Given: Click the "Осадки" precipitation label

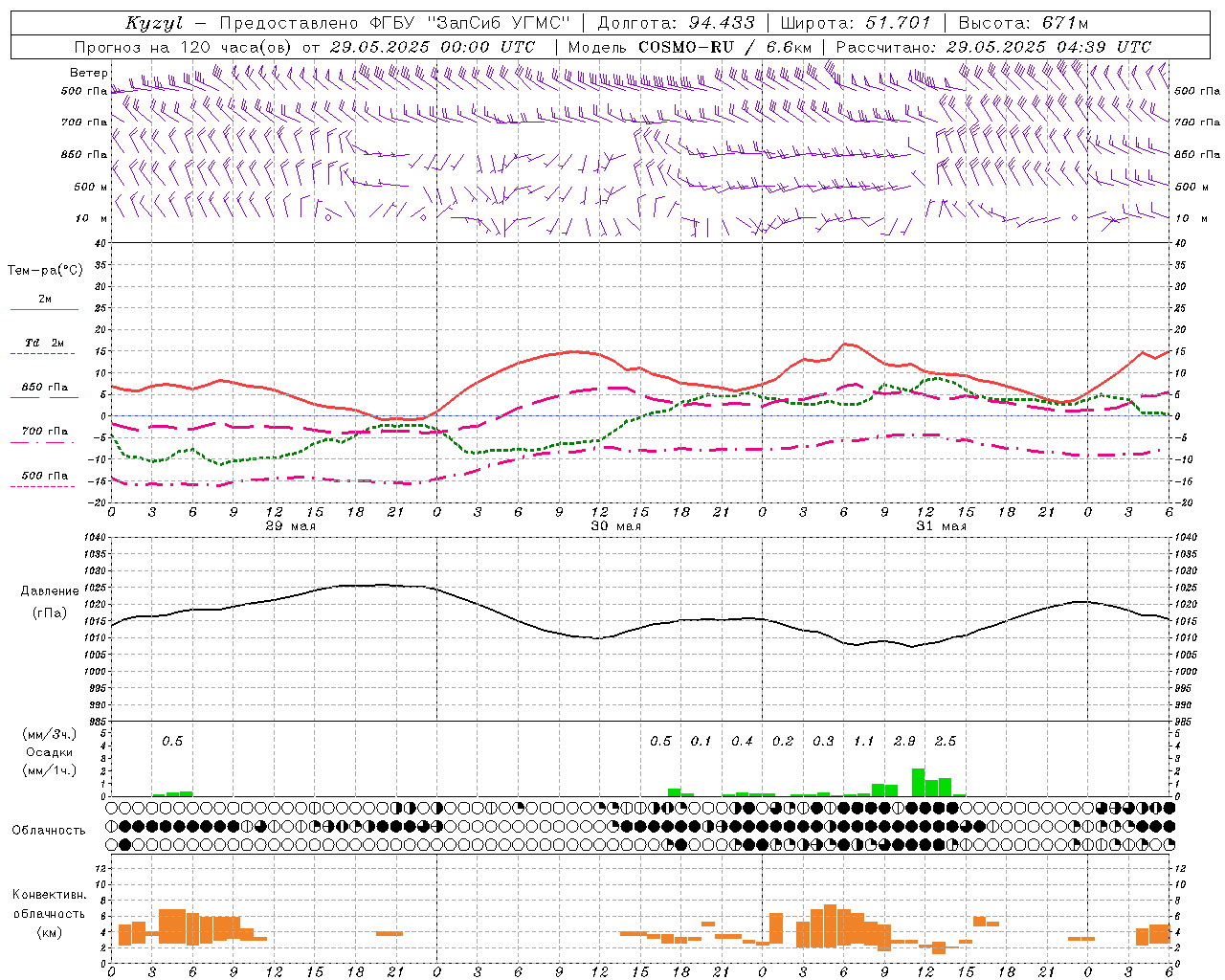Looking at the screenshot, I should click(x=50, y=752).
